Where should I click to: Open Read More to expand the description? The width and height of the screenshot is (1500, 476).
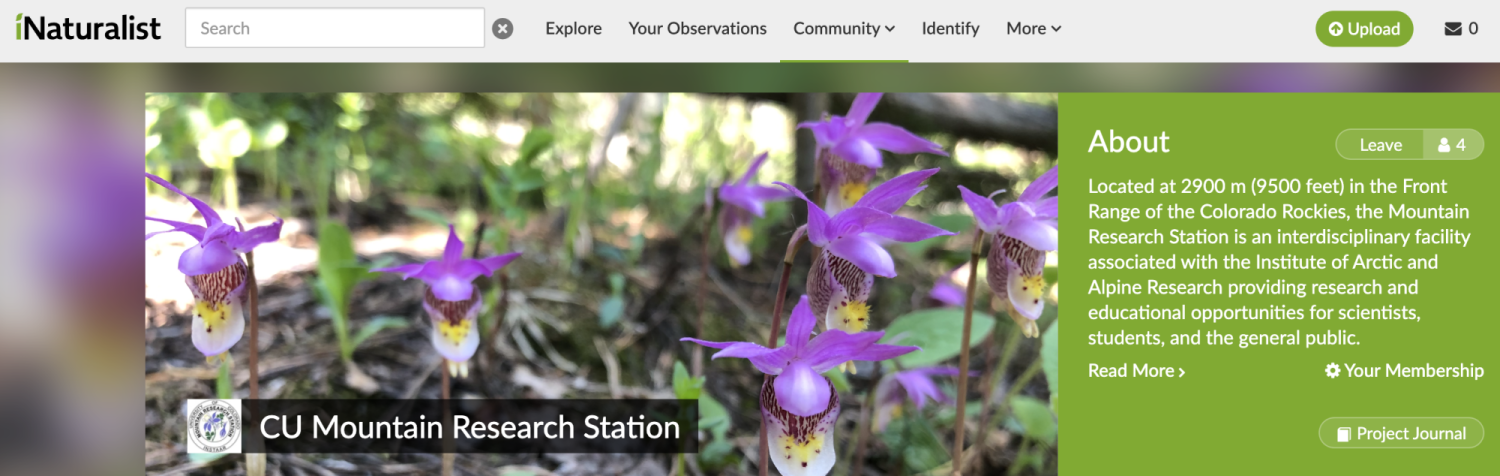[1136, 371]
